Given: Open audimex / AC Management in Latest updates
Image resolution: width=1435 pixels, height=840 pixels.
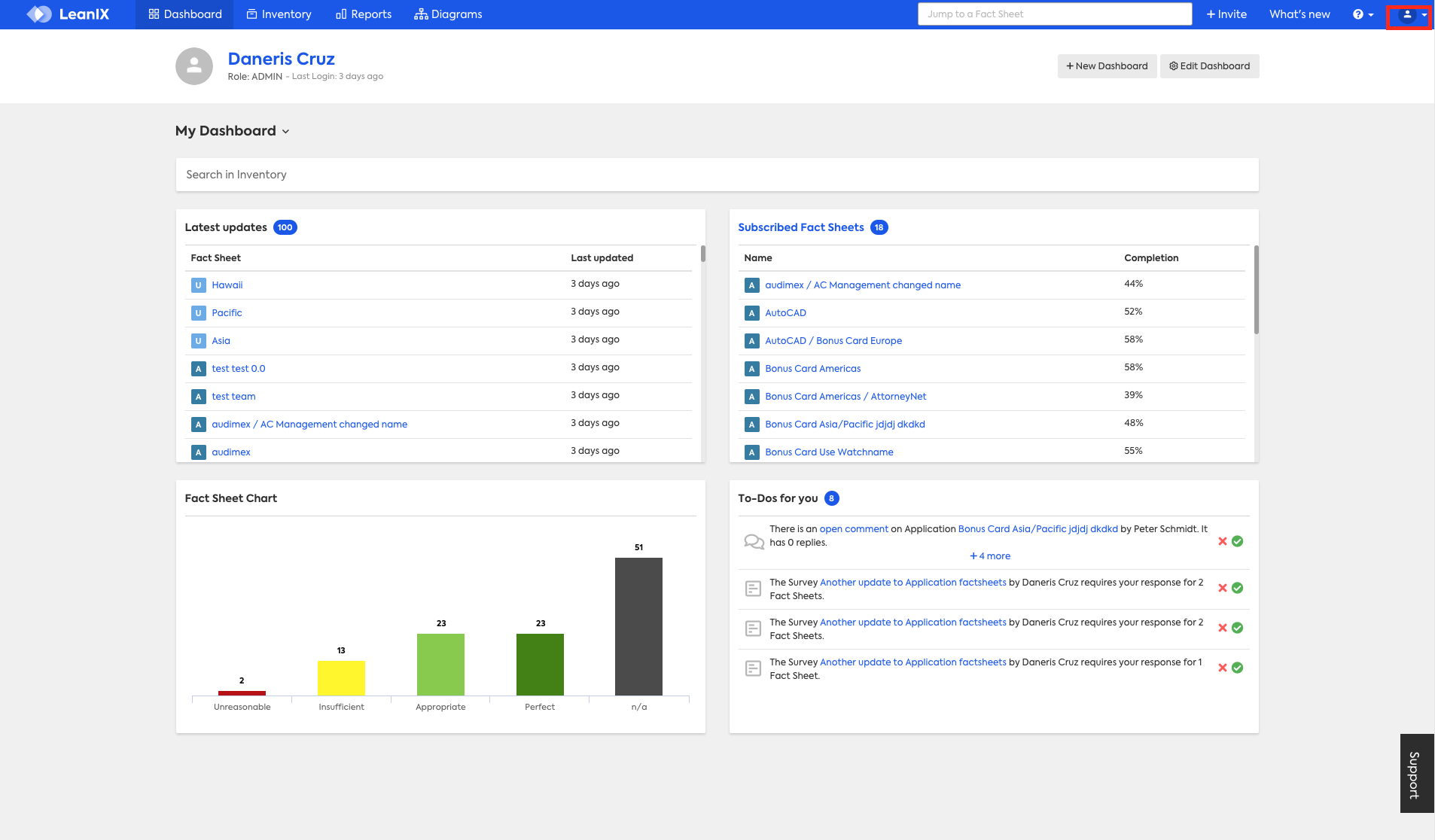Looking at the screenshot, I should [x=309, y=425].
